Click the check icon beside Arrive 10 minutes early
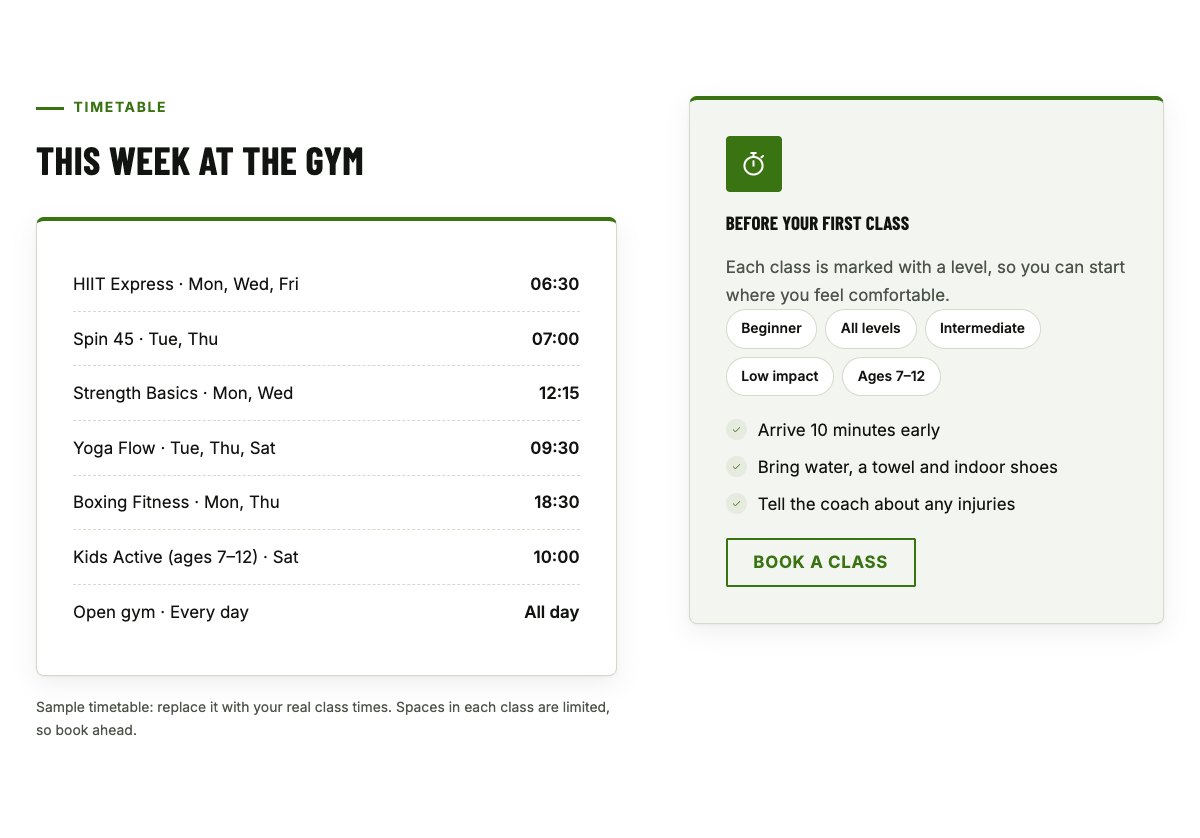 tap(737, 430)
